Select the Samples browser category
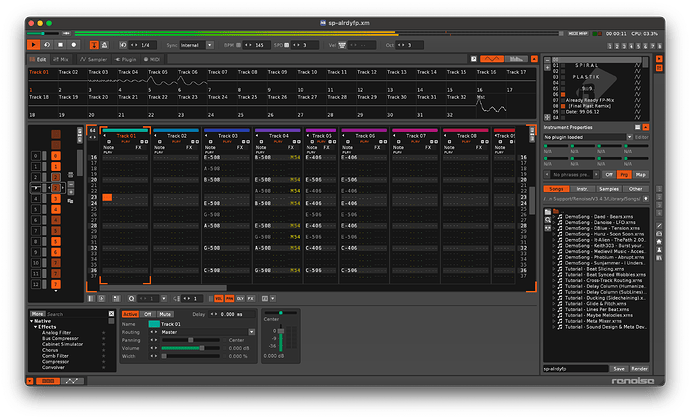This screenshot has height=418, width=690. point(609,189)
